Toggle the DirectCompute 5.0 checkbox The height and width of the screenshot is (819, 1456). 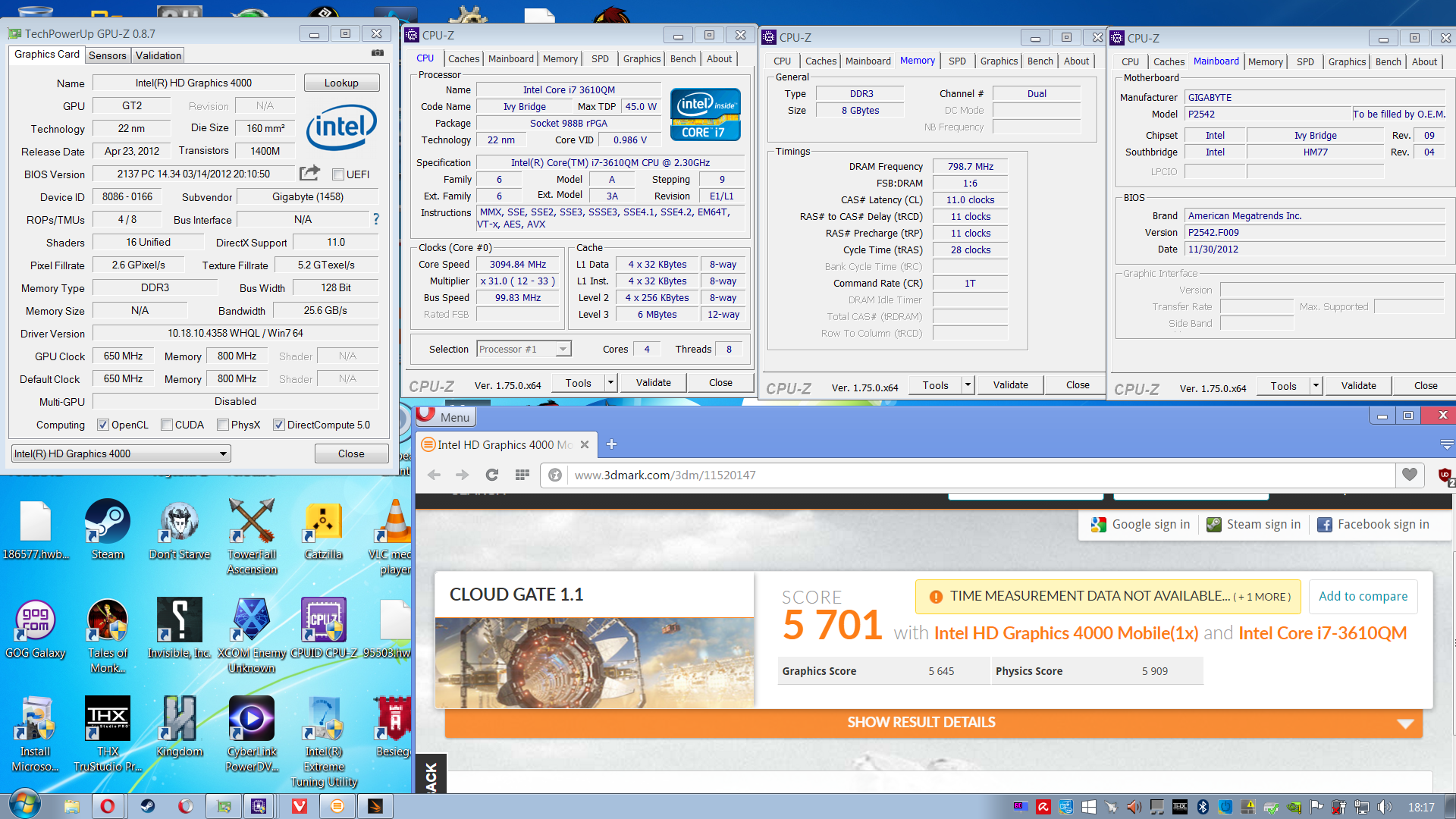point(279,425)
